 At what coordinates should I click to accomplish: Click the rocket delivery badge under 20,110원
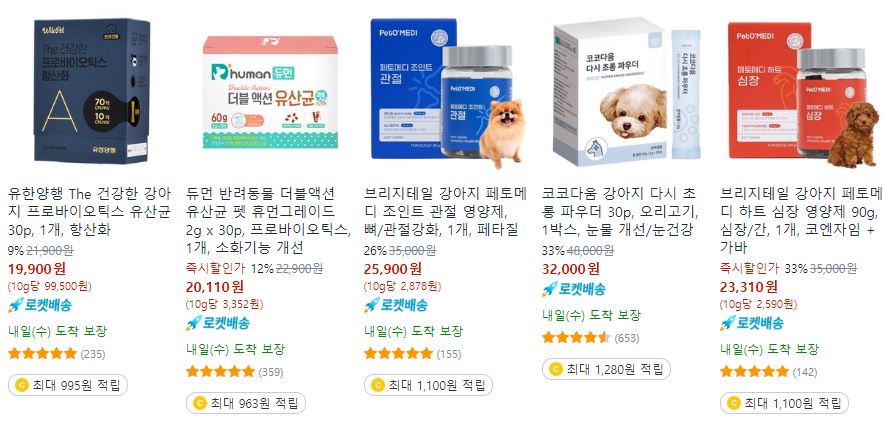[x=218, y=323]
